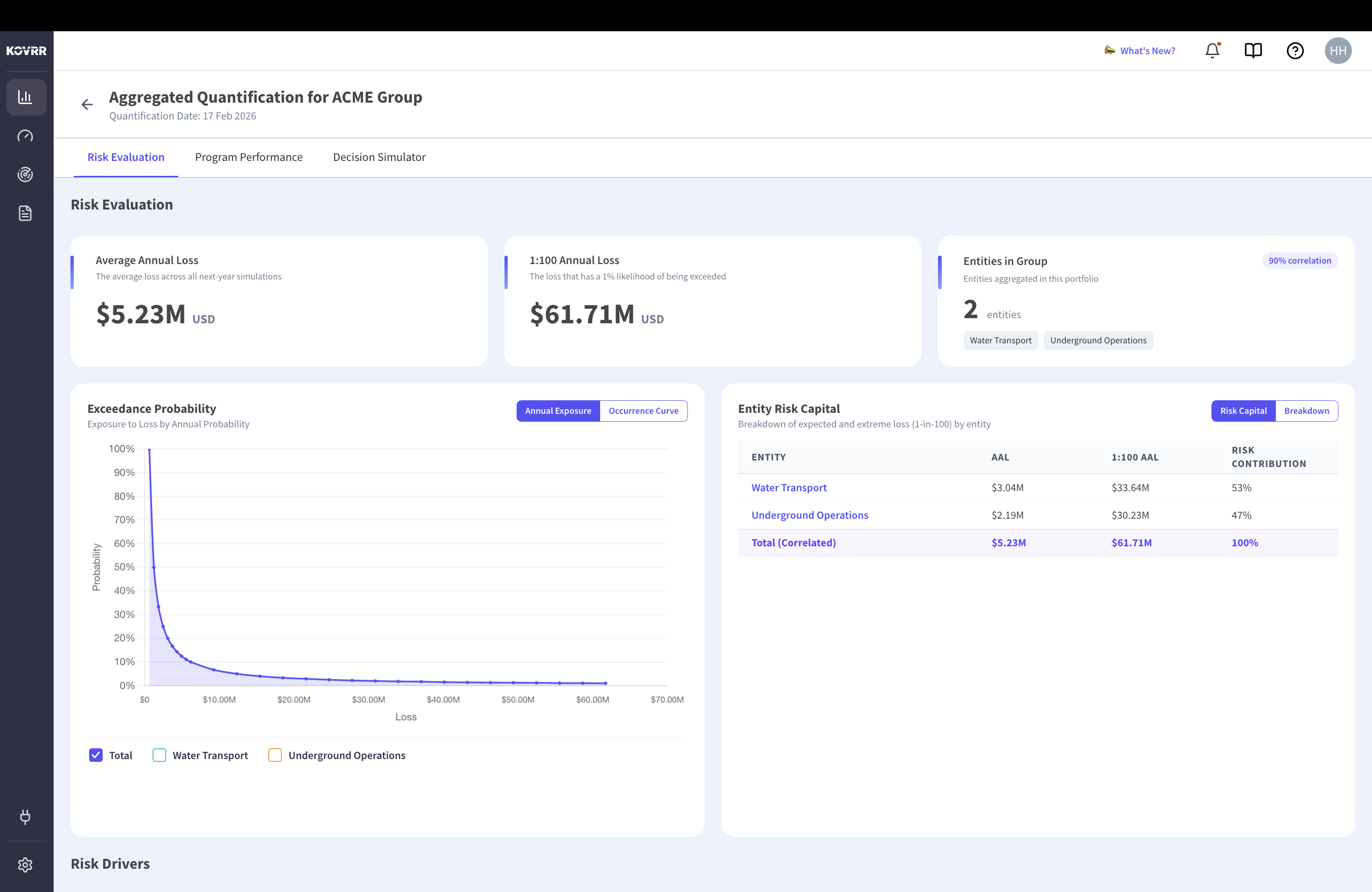Open Underground Operations entity link in table

809,515
